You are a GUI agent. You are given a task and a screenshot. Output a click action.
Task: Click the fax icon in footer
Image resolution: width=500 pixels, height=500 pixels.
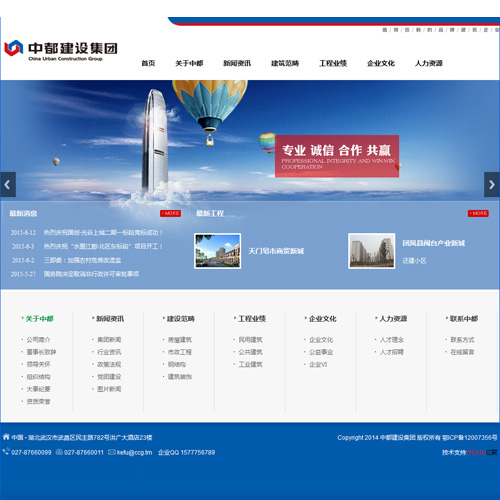59,452
